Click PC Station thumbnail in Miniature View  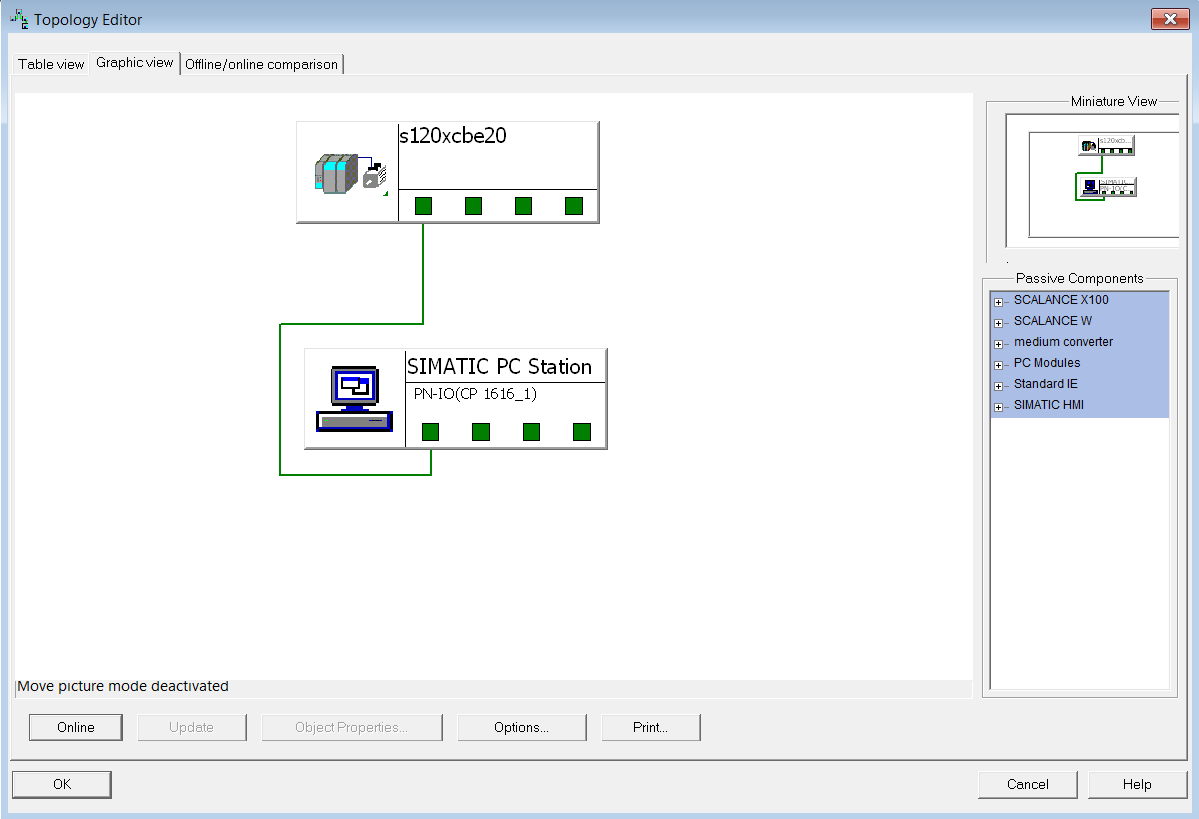[x=1110, y=186]
